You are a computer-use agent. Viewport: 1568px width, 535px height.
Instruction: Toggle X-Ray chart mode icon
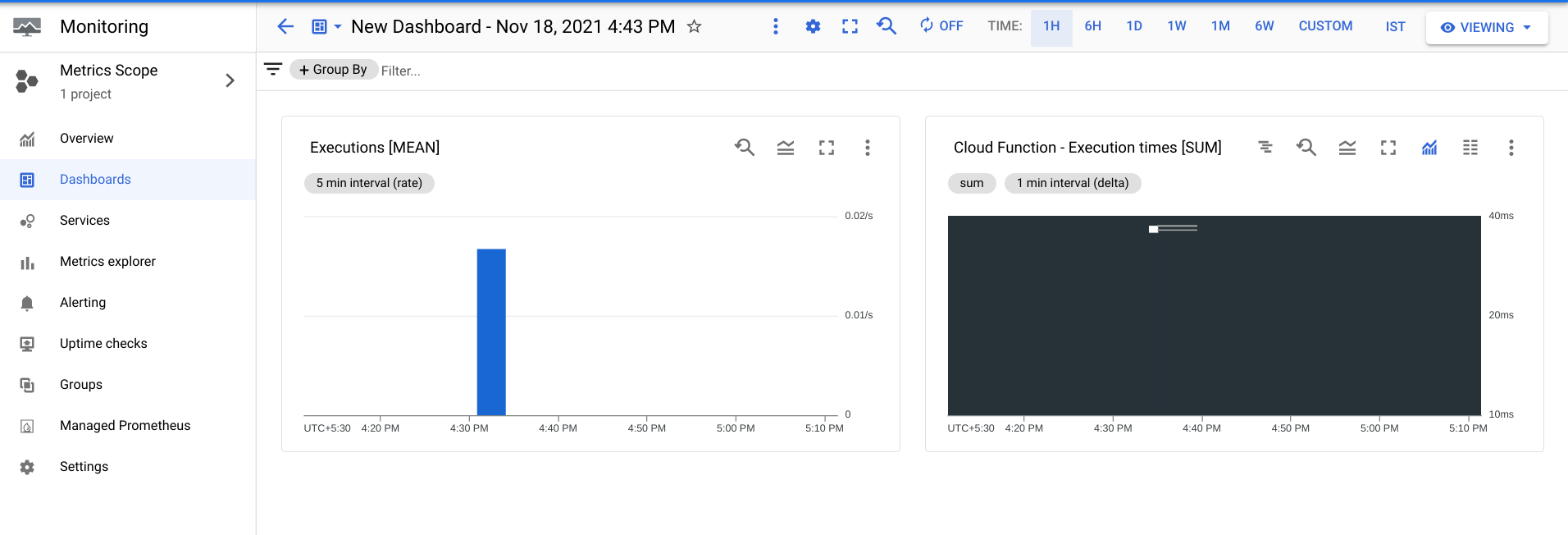tap(1429, 148)
